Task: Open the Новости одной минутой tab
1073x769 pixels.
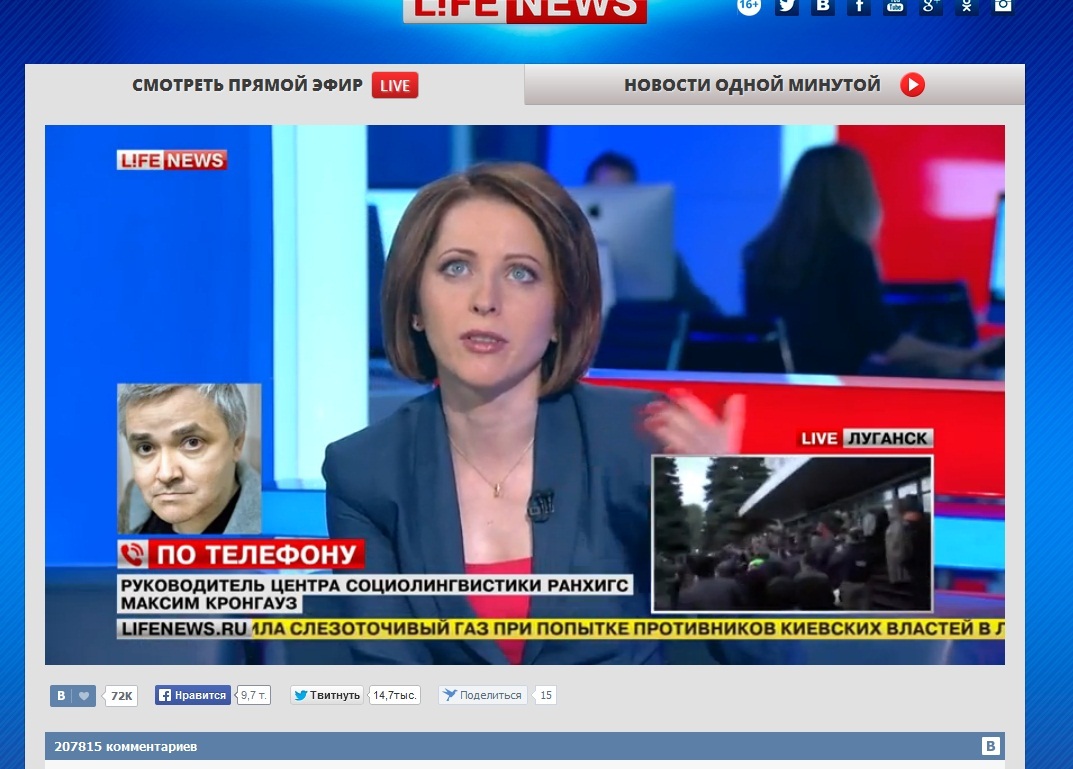Action: point(774,85)
